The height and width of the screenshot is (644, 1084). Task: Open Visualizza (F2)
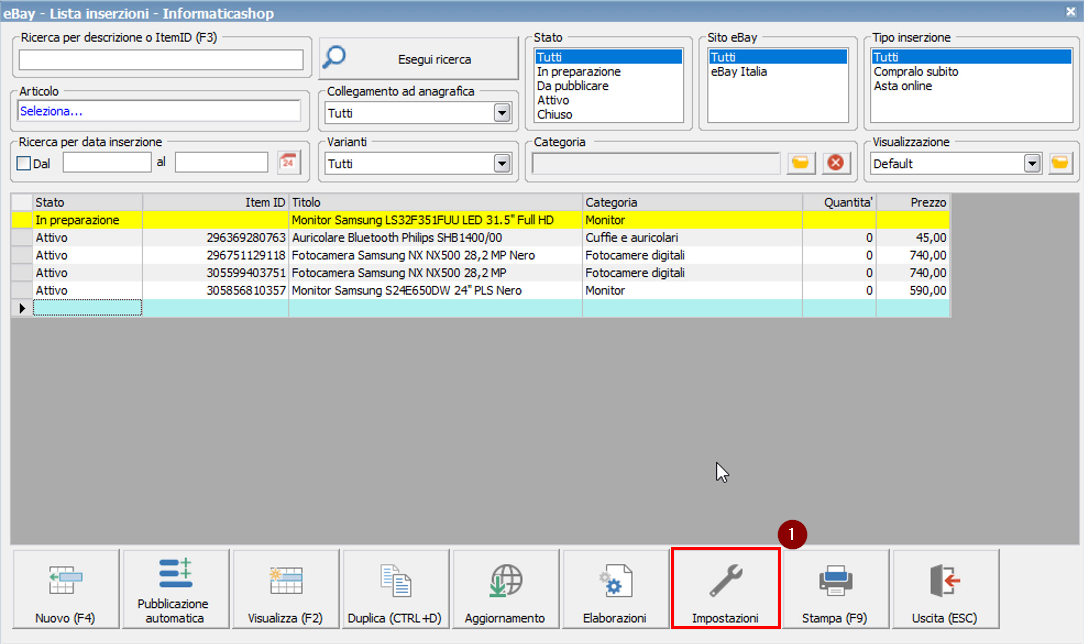point(286,589)
